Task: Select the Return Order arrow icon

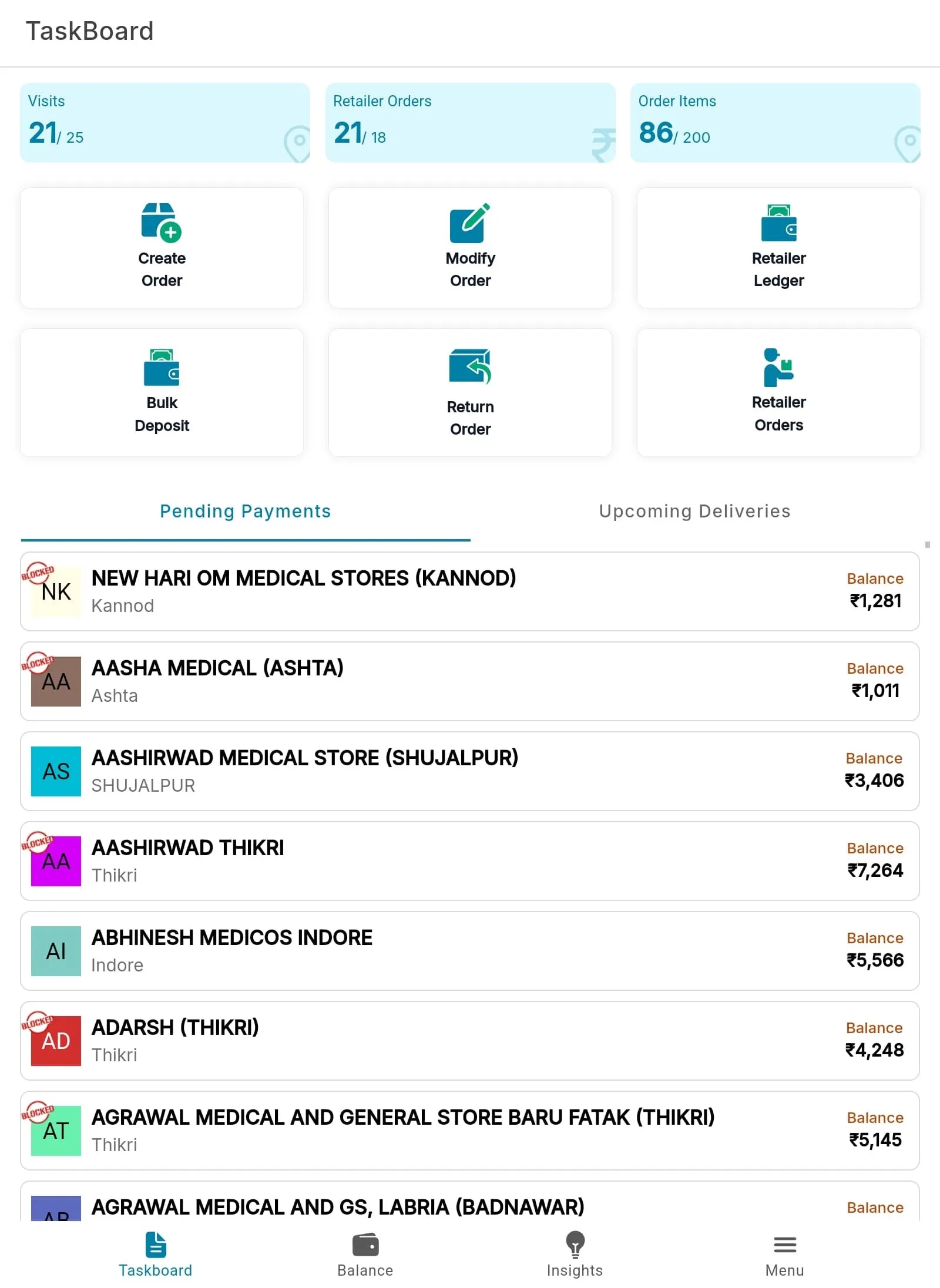Action: (470, 366)
